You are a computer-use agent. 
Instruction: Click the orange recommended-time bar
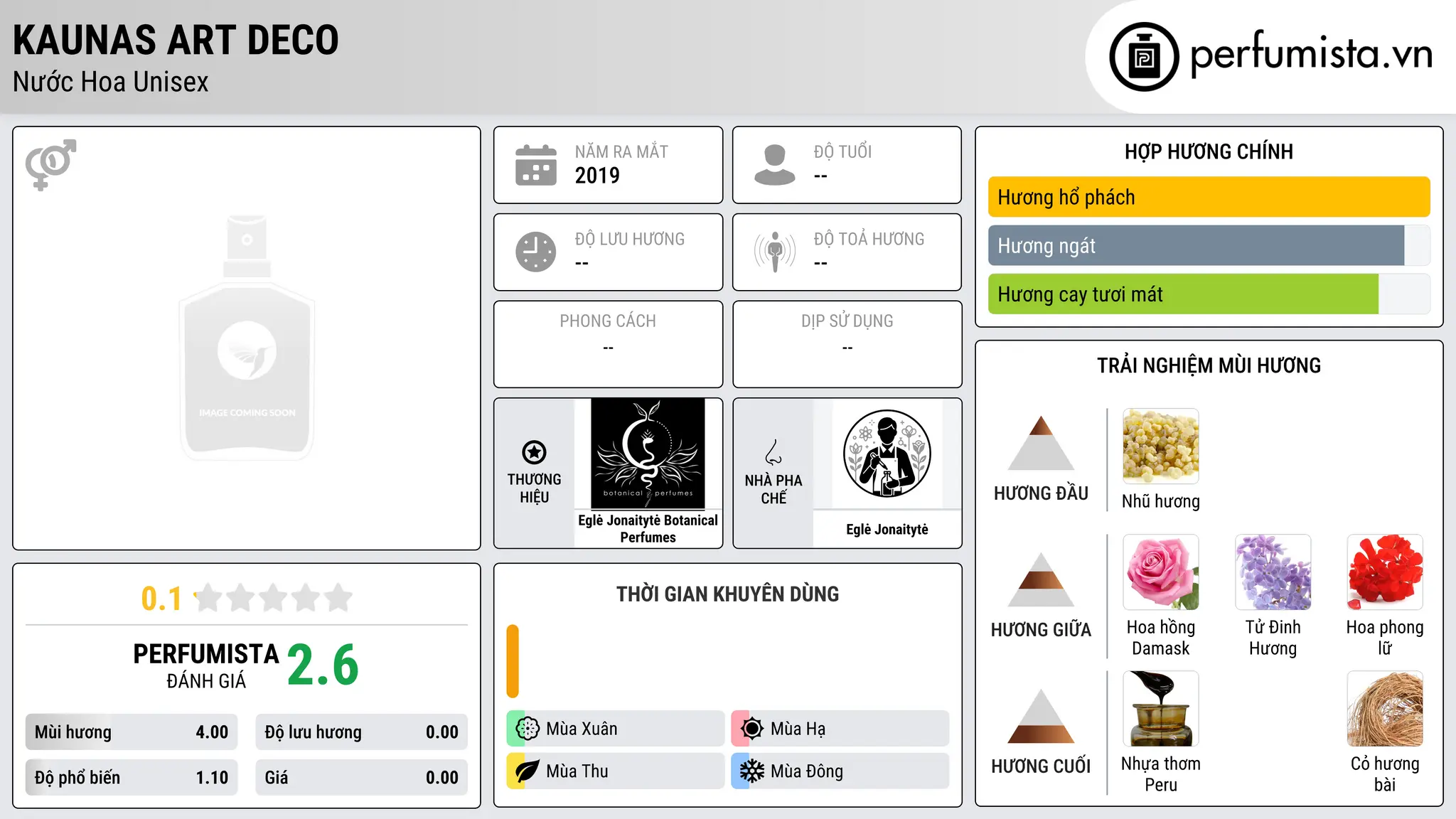point(513,661)
